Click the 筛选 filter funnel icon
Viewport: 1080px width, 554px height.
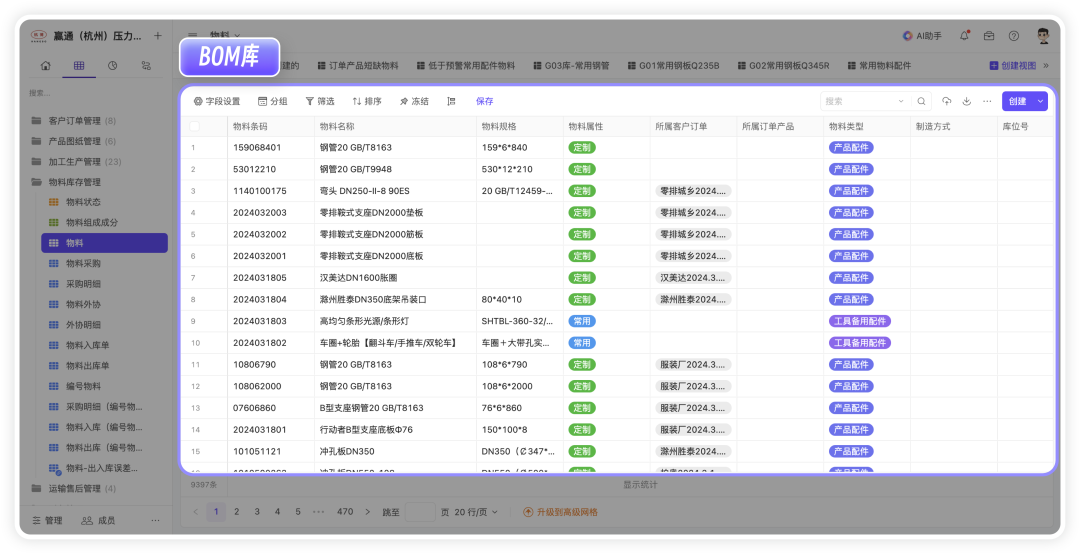(310, 101)
